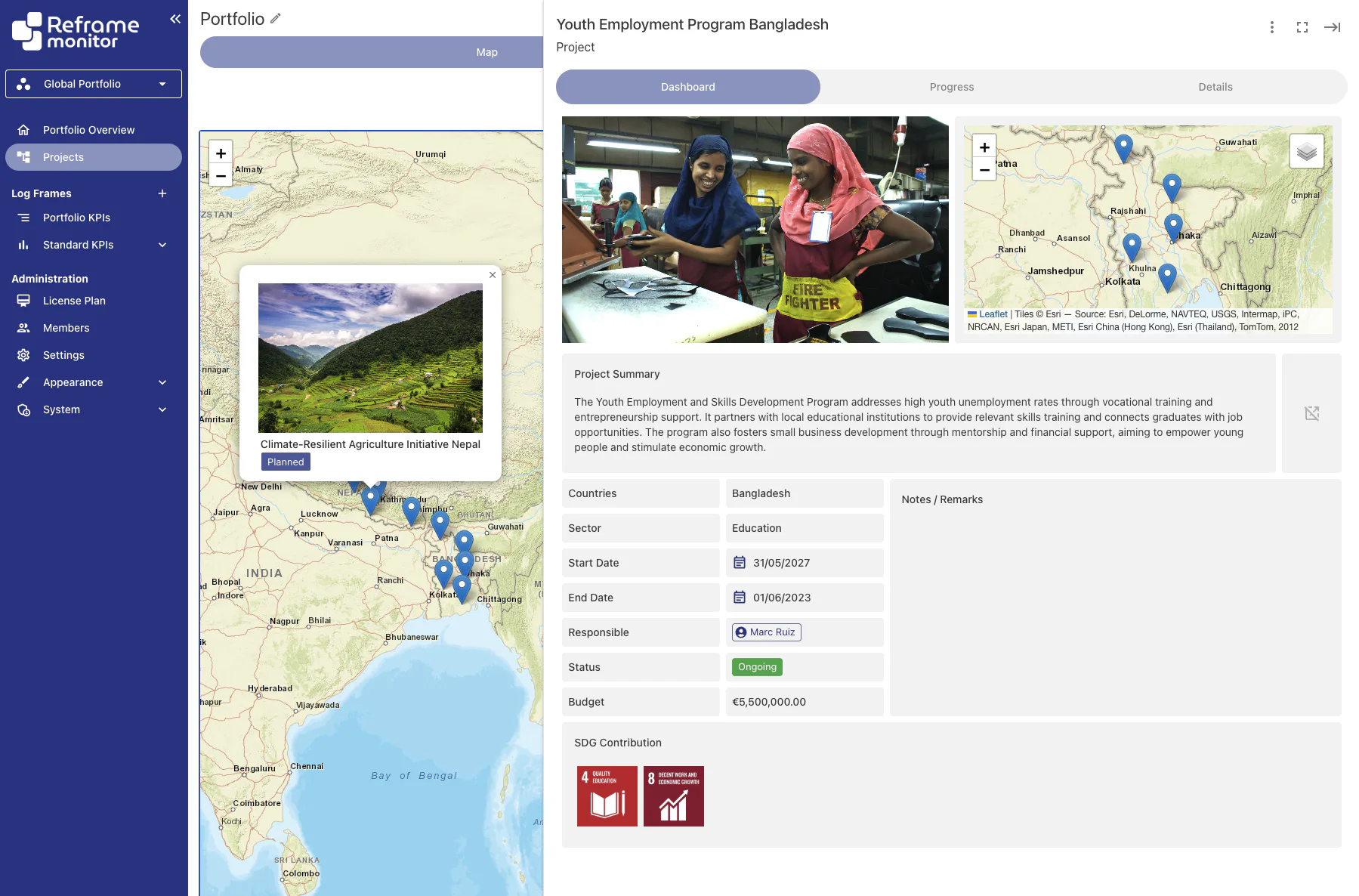Expand Standard KPIs section
Screen dimensions: 1359x896
[x=162, y=245]
